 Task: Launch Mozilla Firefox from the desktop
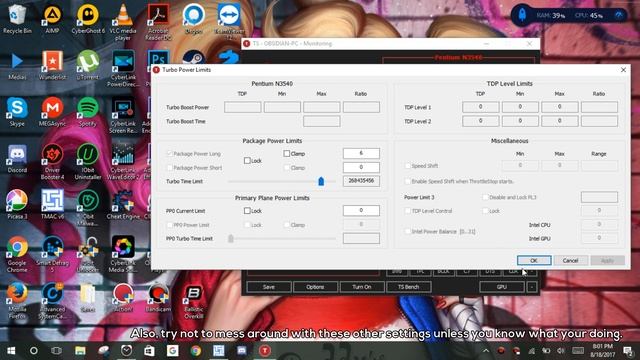pos(17,300)
